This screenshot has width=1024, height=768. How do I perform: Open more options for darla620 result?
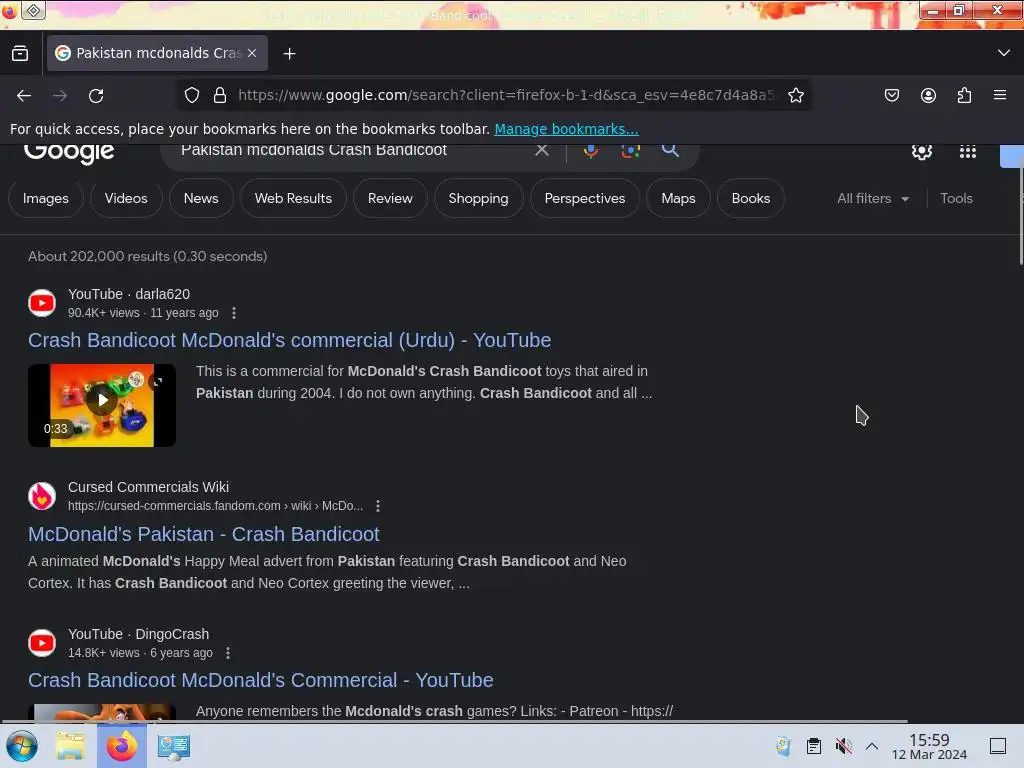click(234, 313)
